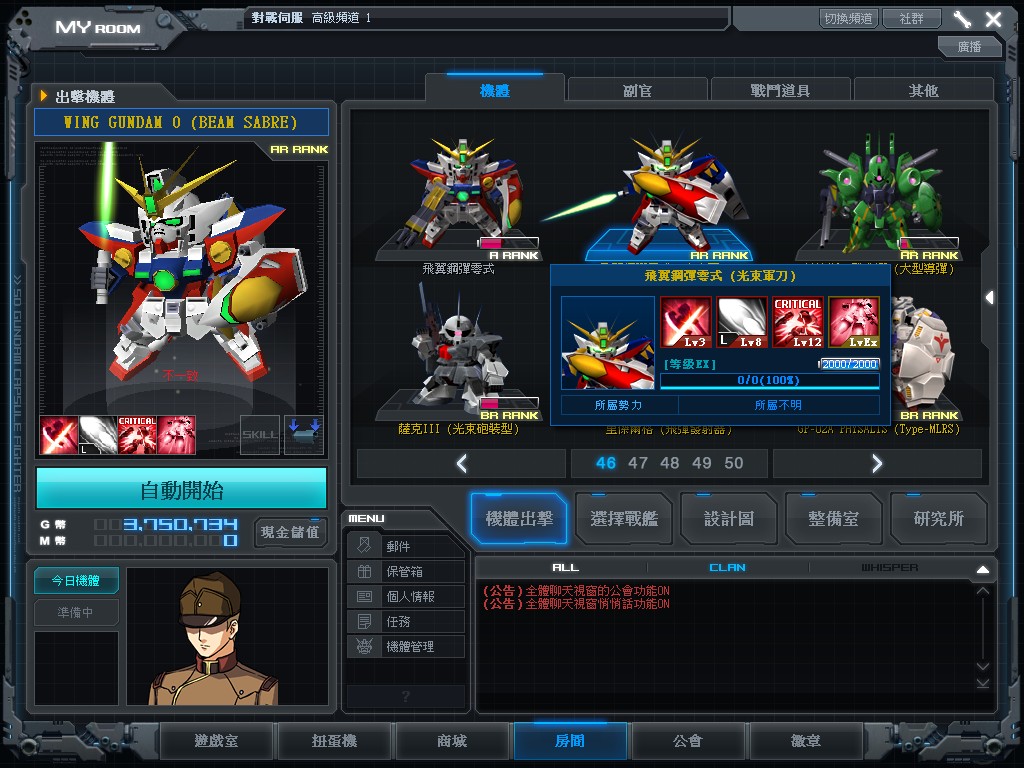Select the A RANK Wing Gundam Zero unit

coord(459,198)
